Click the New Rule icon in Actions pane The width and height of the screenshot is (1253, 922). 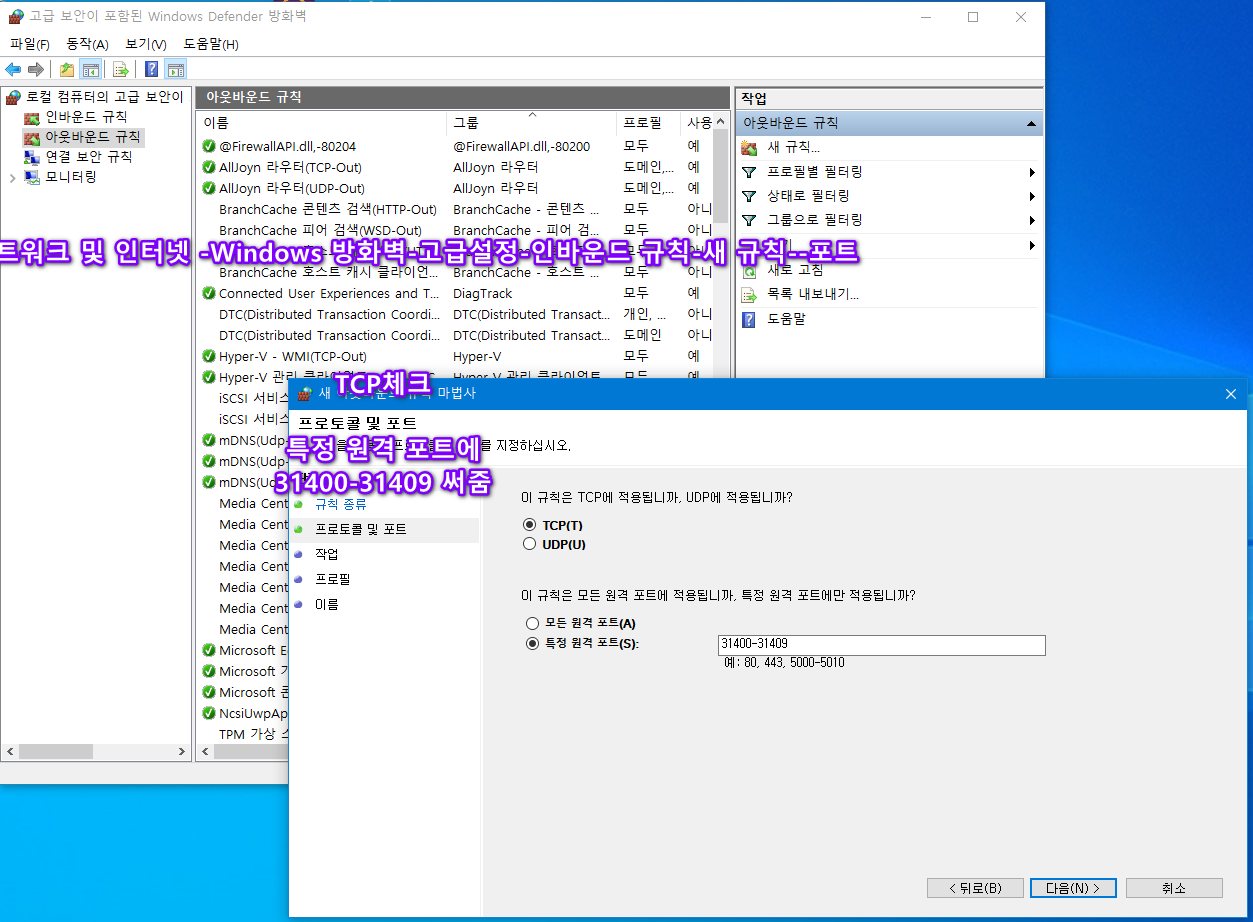(x=749, y=148)
